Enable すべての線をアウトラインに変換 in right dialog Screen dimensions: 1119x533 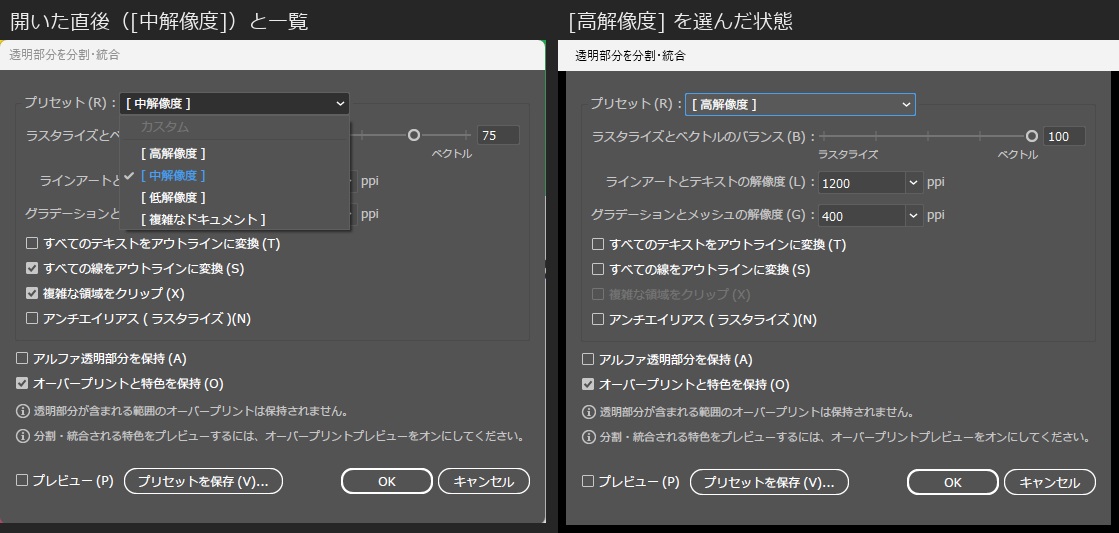click(x=598, y=269)
